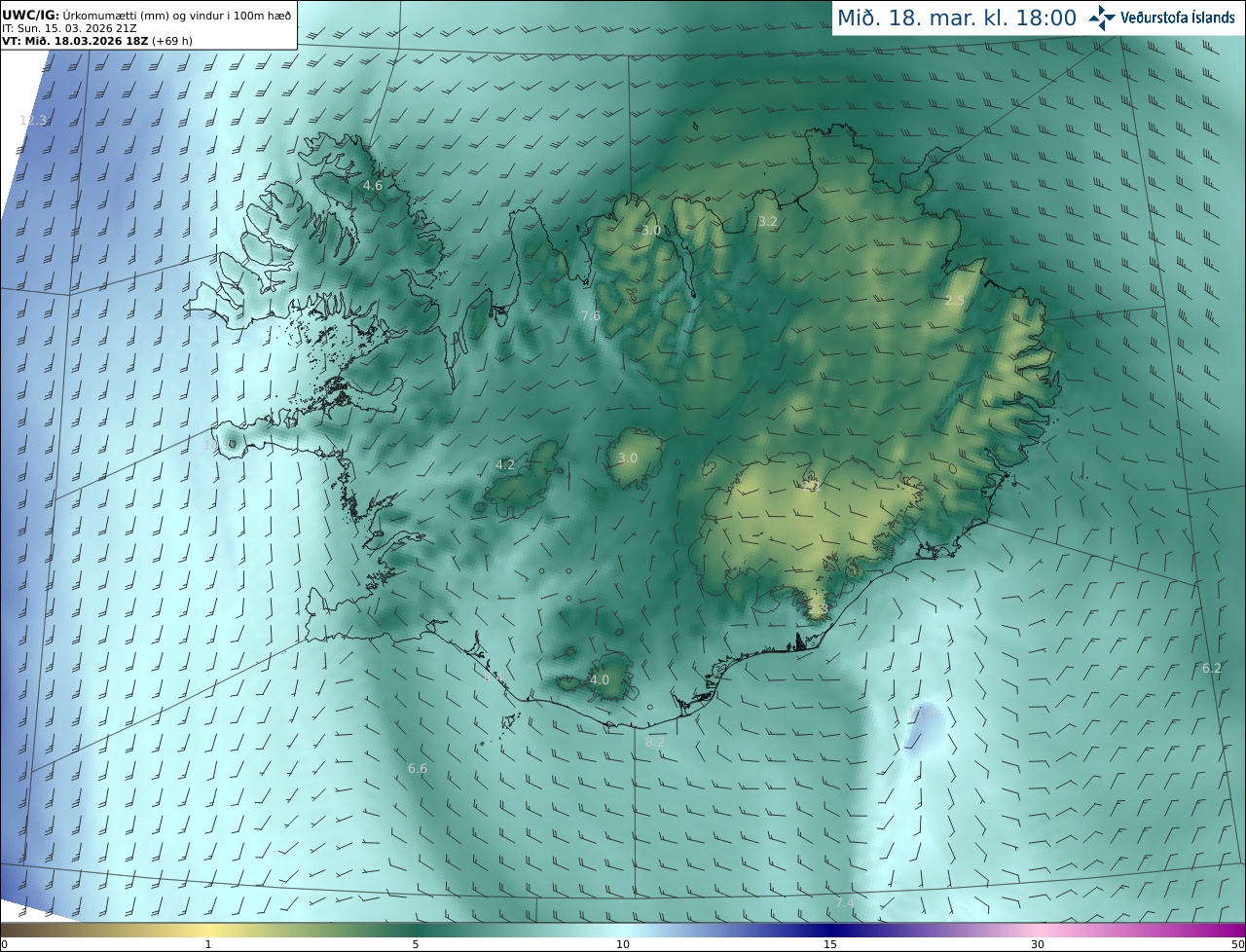Click the 6.2 value on the map
The image size is (1246, 952).
click(1211, 668)
